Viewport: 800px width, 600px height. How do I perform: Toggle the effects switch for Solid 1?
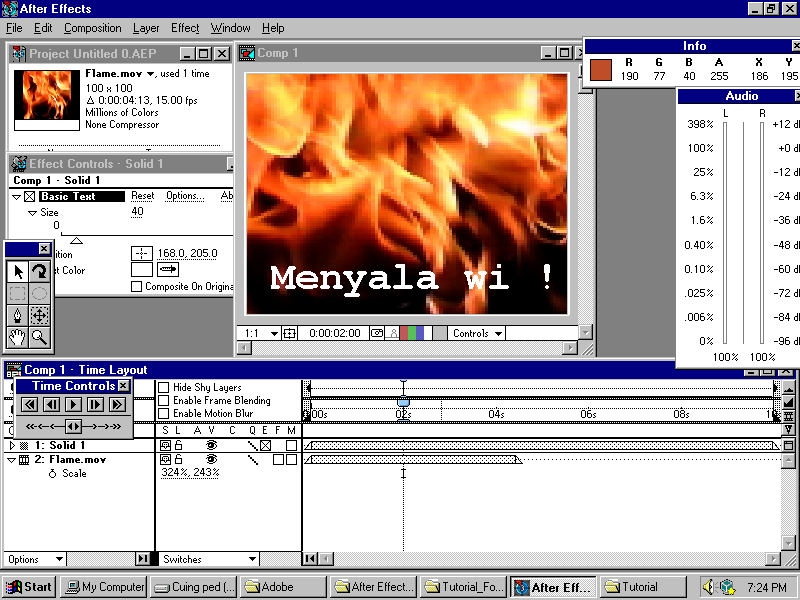pyautogui.click(x=265, y=445)
